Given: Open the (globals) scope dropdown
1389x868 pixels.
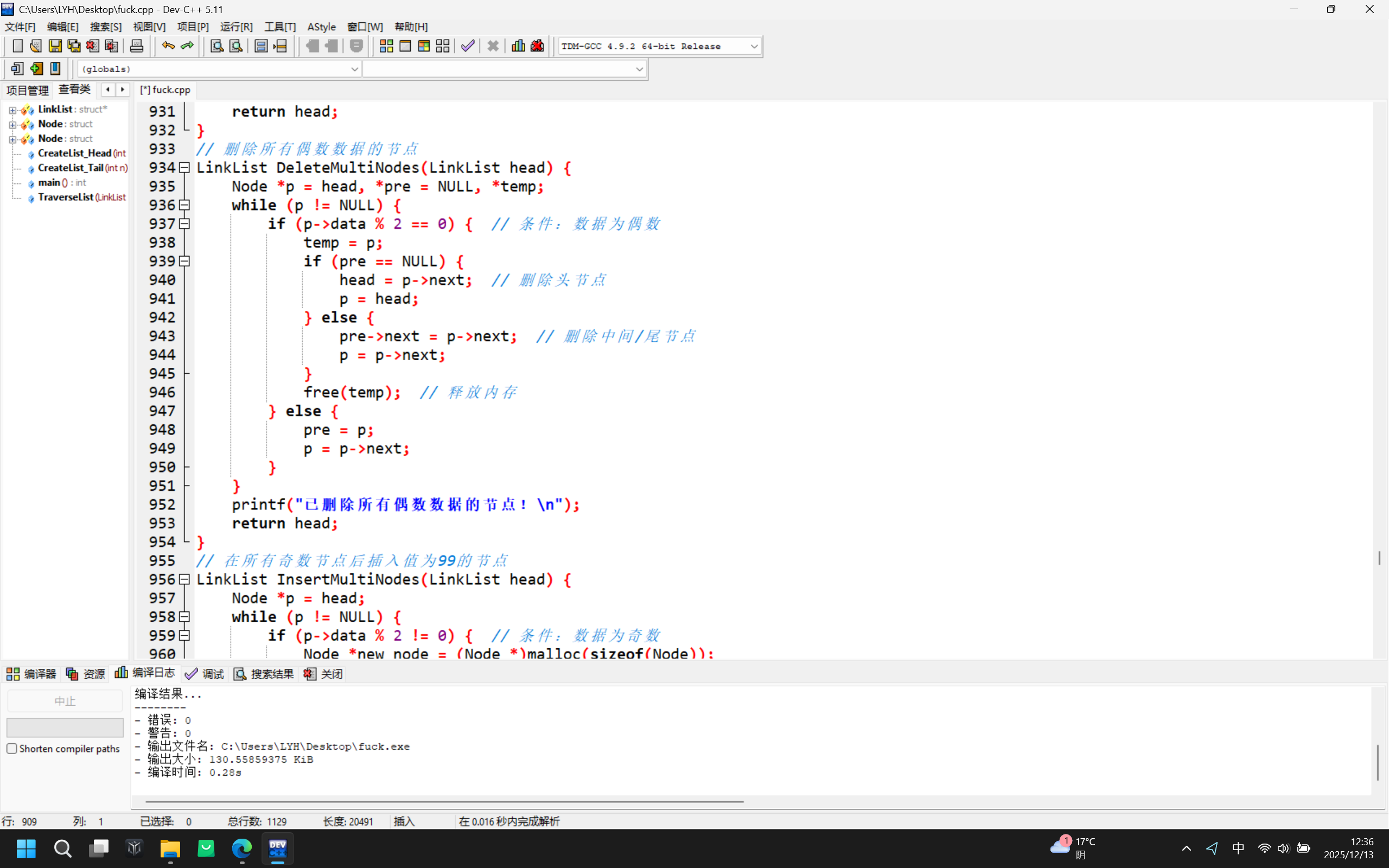Looking at the screenshot, I should tap(354, 69).
